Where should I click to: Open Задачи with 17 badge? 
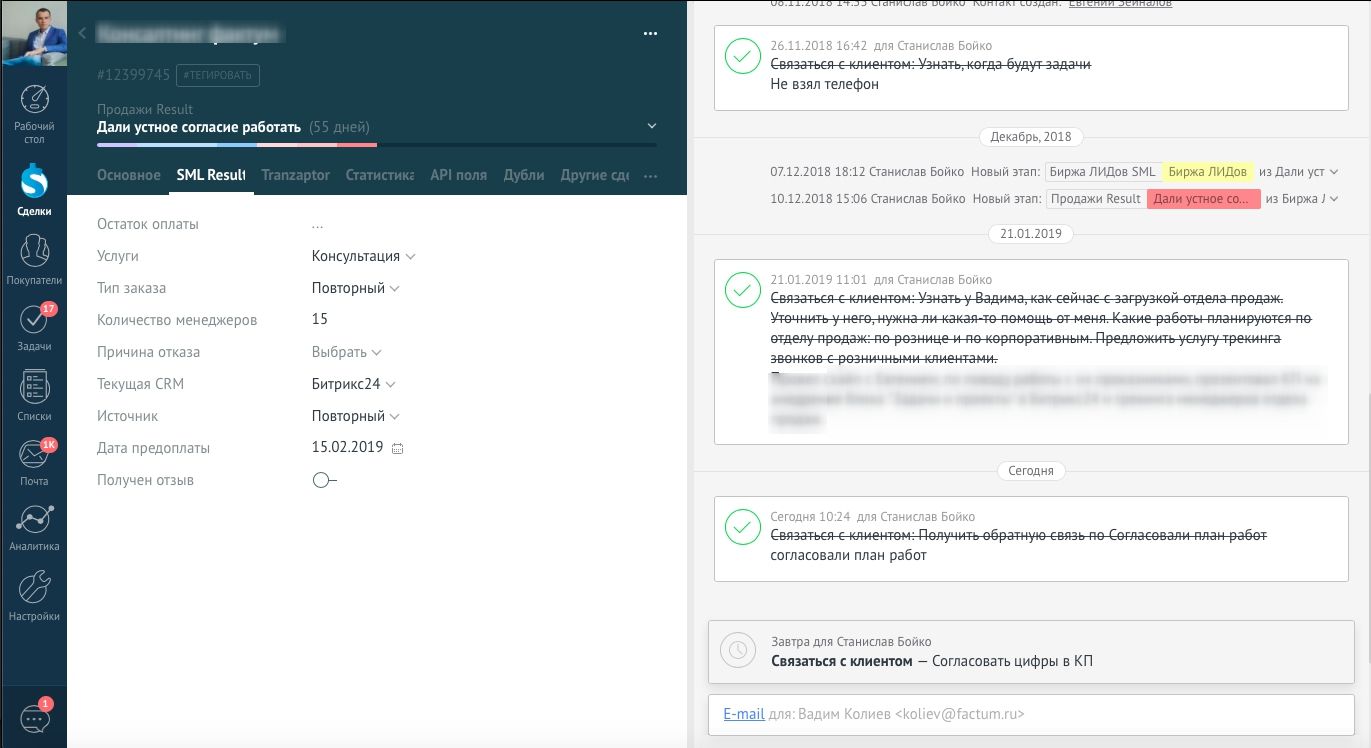[x=34, y=326]
